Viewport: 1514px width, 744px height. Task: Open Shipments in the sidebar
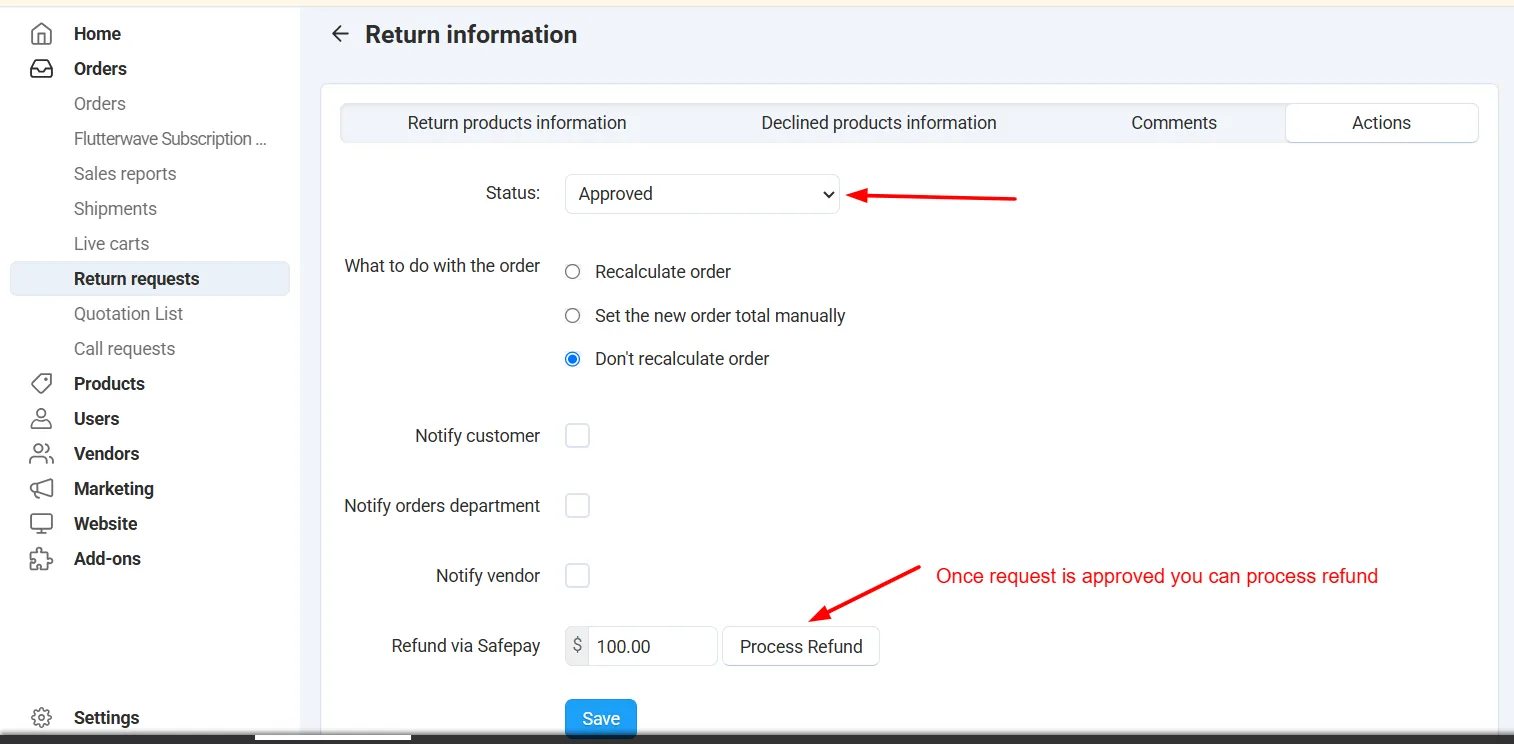click(115, 209)
